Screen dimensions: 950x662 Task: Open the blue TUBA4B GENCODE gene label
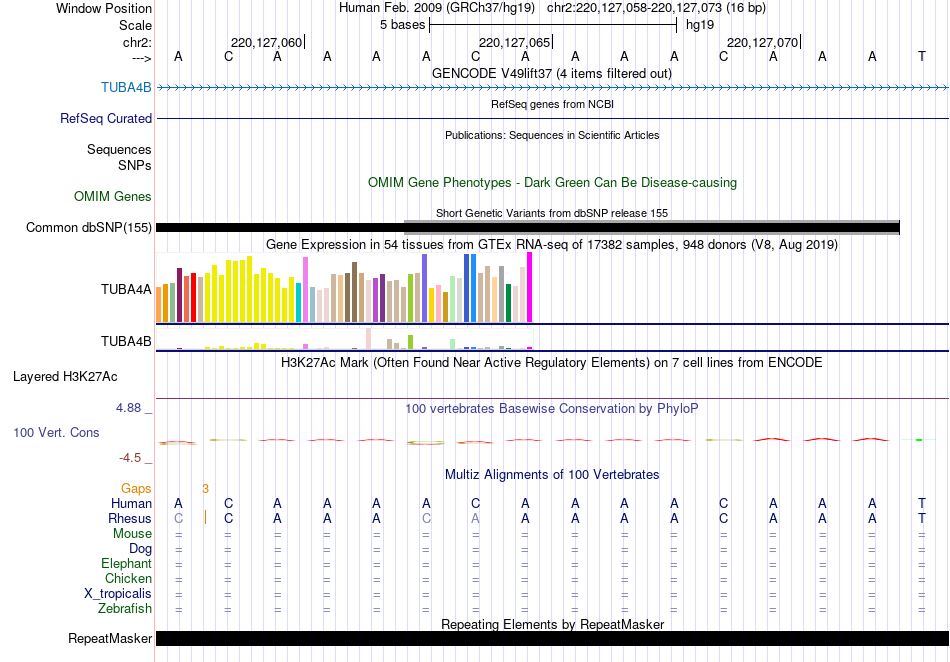pyautogui.click(x=126, y=87)
